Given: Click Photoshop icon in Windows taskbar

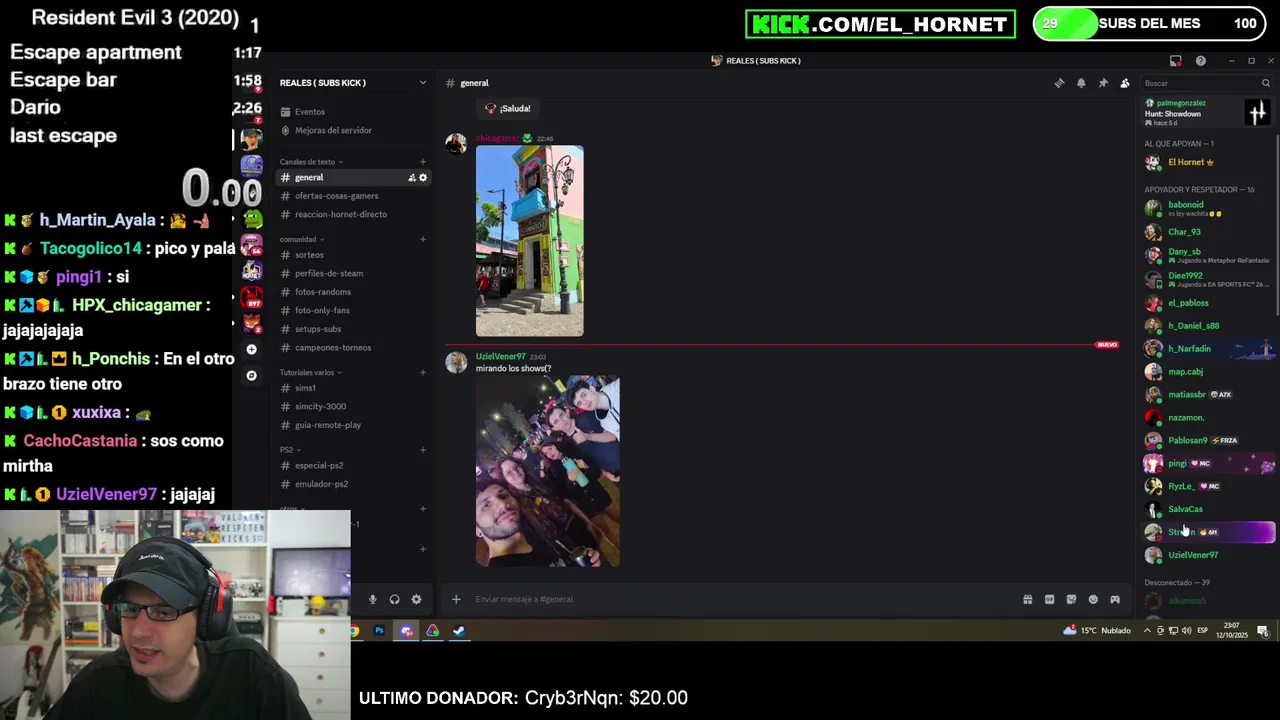Looking at the screenshot, I should pos(379,631).
